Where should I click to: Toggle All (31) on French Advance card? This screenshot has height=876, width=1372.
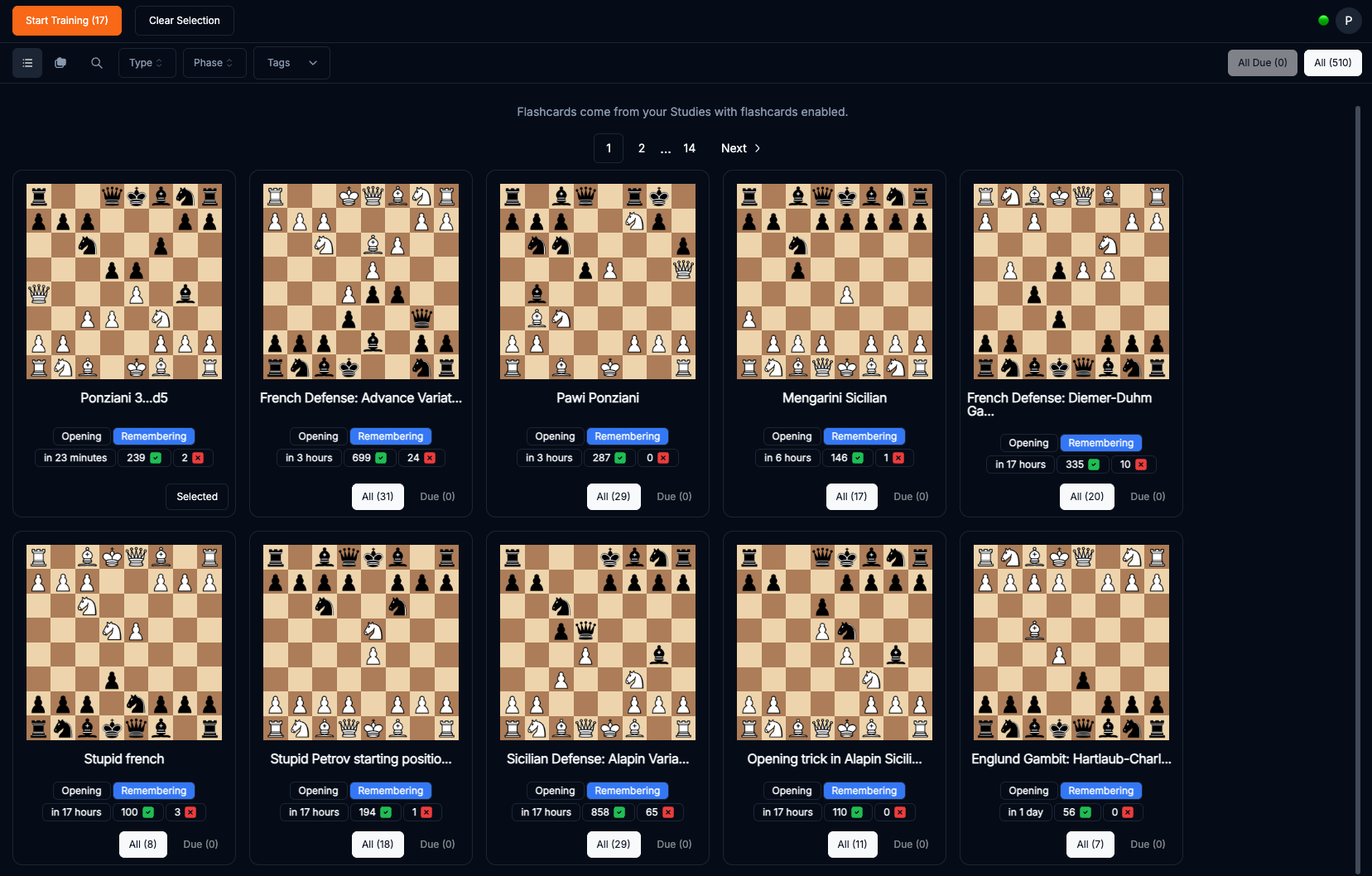tap(378, 497)
